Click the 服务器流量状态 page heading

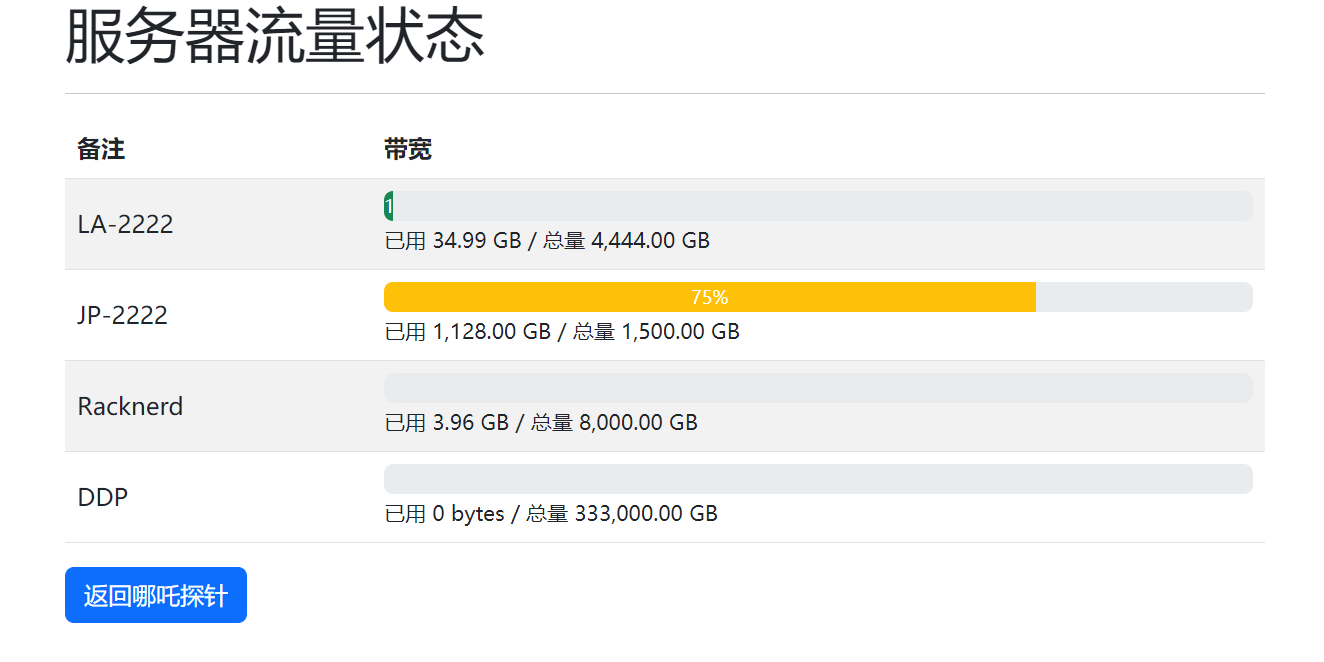pyautogui.click(x=275, y=37)
